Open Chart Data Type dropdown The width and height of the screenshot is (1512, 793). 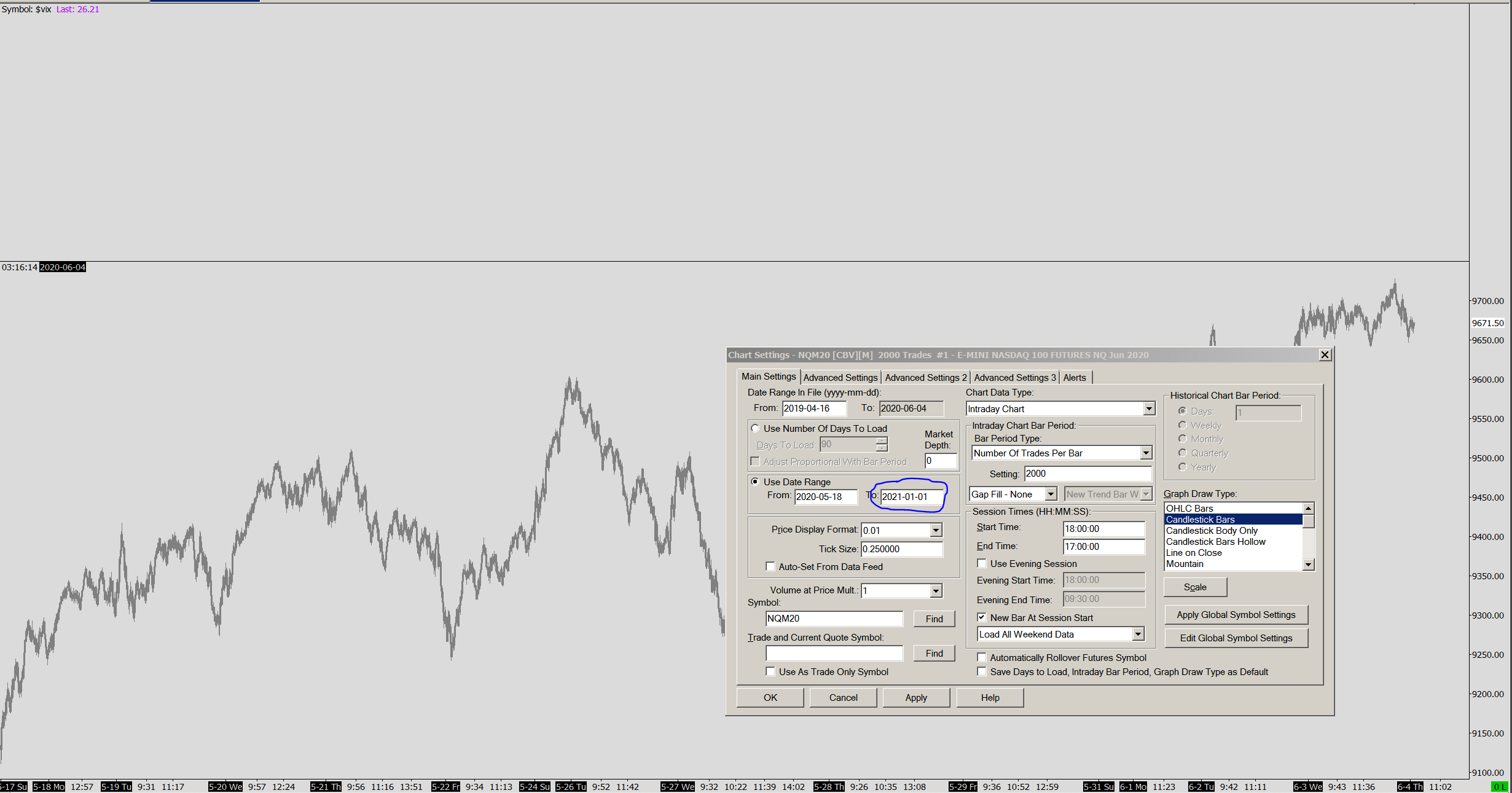click(1148, 409)
